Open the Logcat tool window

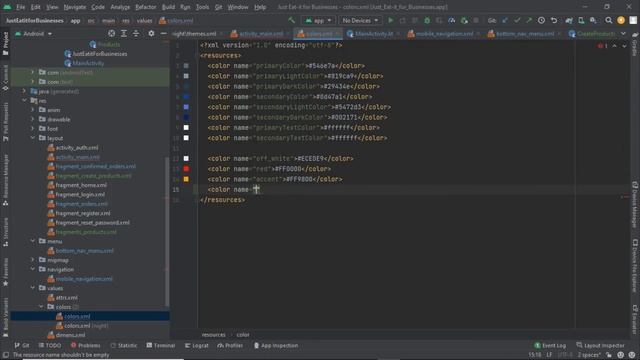pos(197,345)
